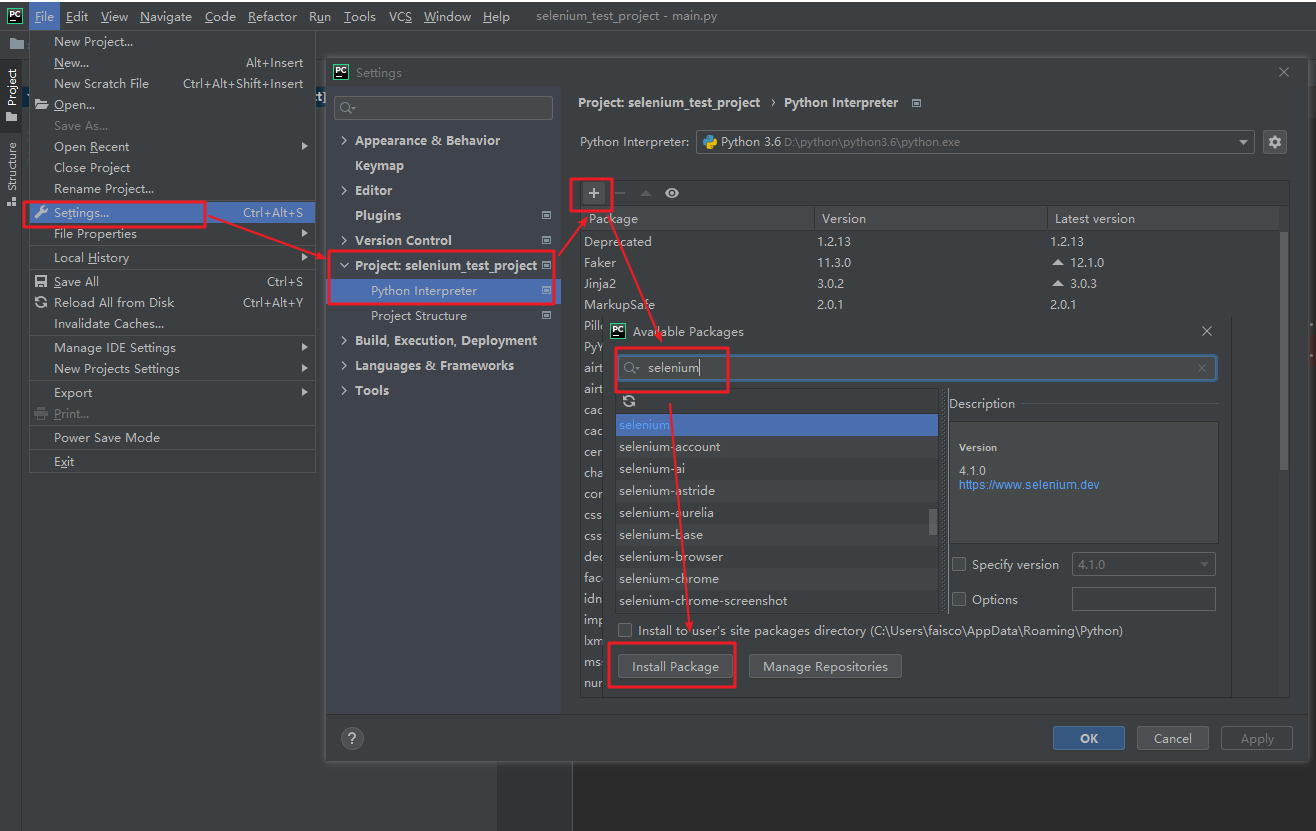Click the Settings wrench icon
The width and height of the screenshot is (1316, 831).
pyautogui.click(x=41, y=212)
